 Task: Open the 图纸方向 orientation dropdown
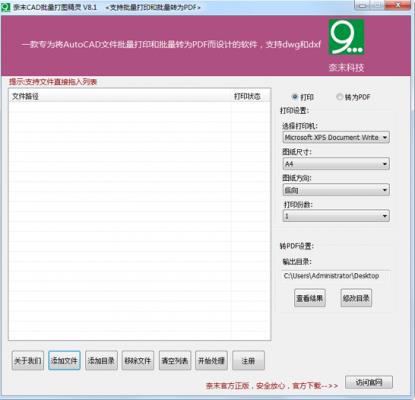pos(336,190)
